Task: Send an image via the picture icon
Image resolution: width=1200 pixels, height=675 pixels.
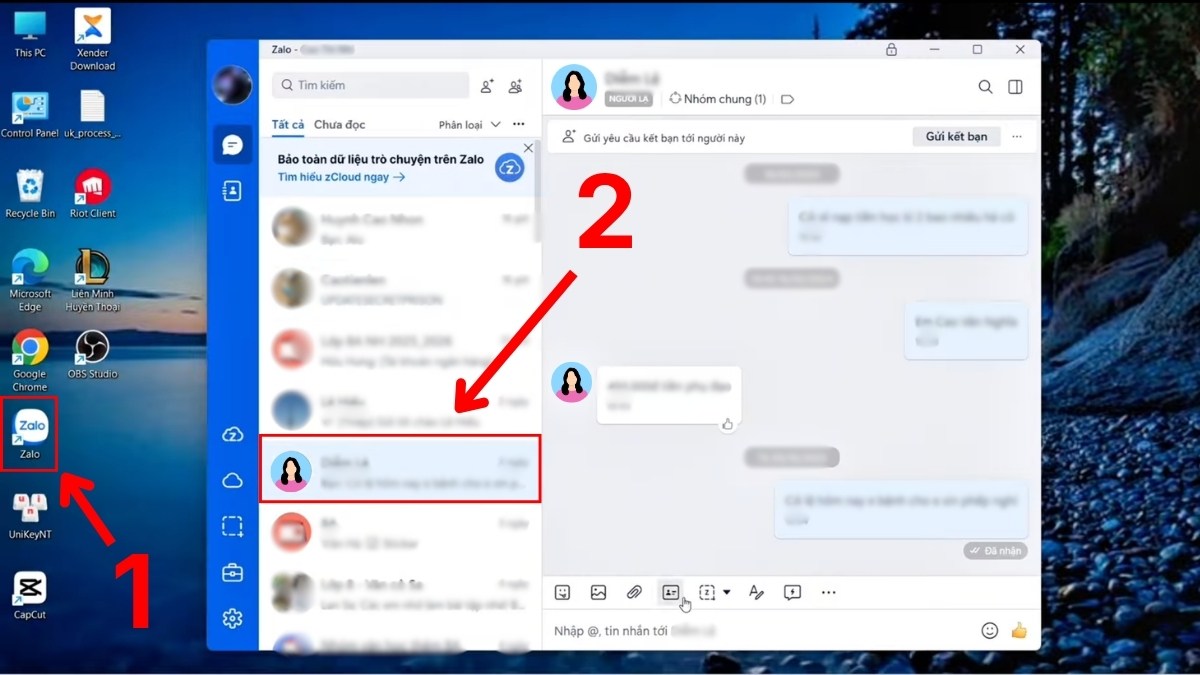Action: [x=598, y=592]
